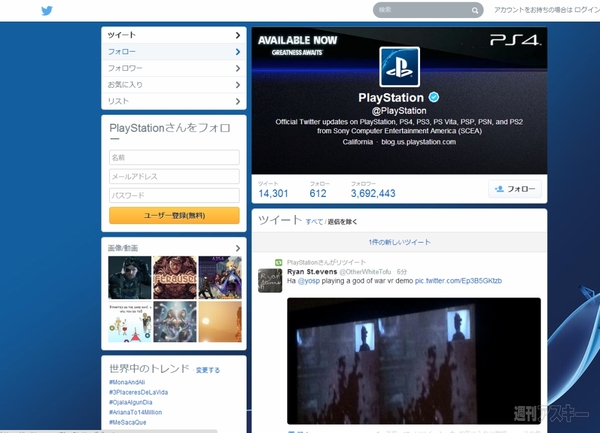Click the Twitter bird logo
This screenshot has width=600, height=433.
(x=47, y=10)
